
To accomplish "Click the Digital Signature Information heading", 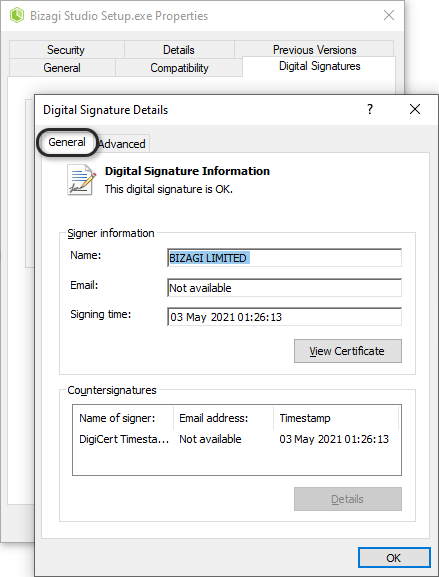I will (x=187, y=171).
